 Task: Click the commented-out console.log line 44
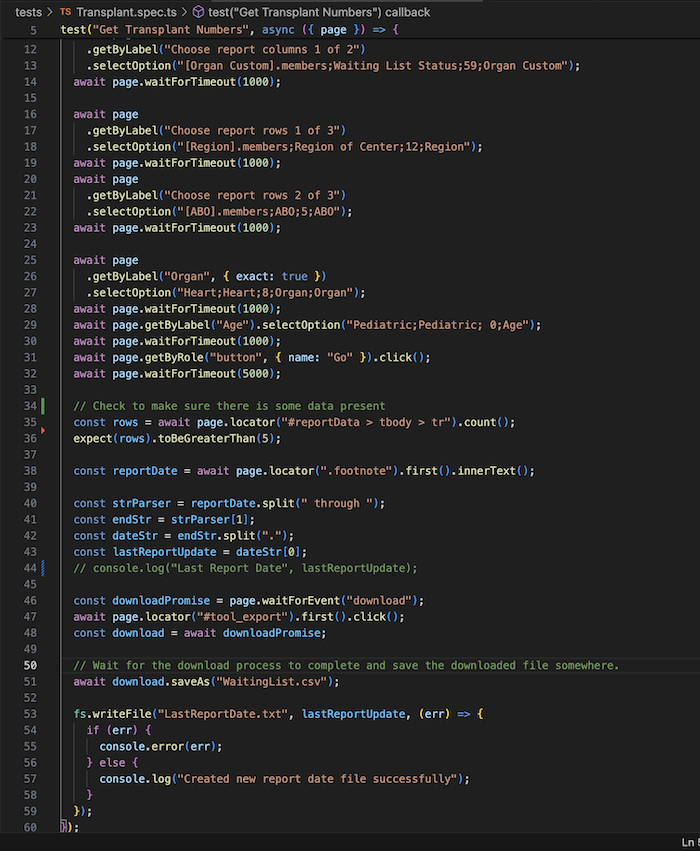(246, 568)
